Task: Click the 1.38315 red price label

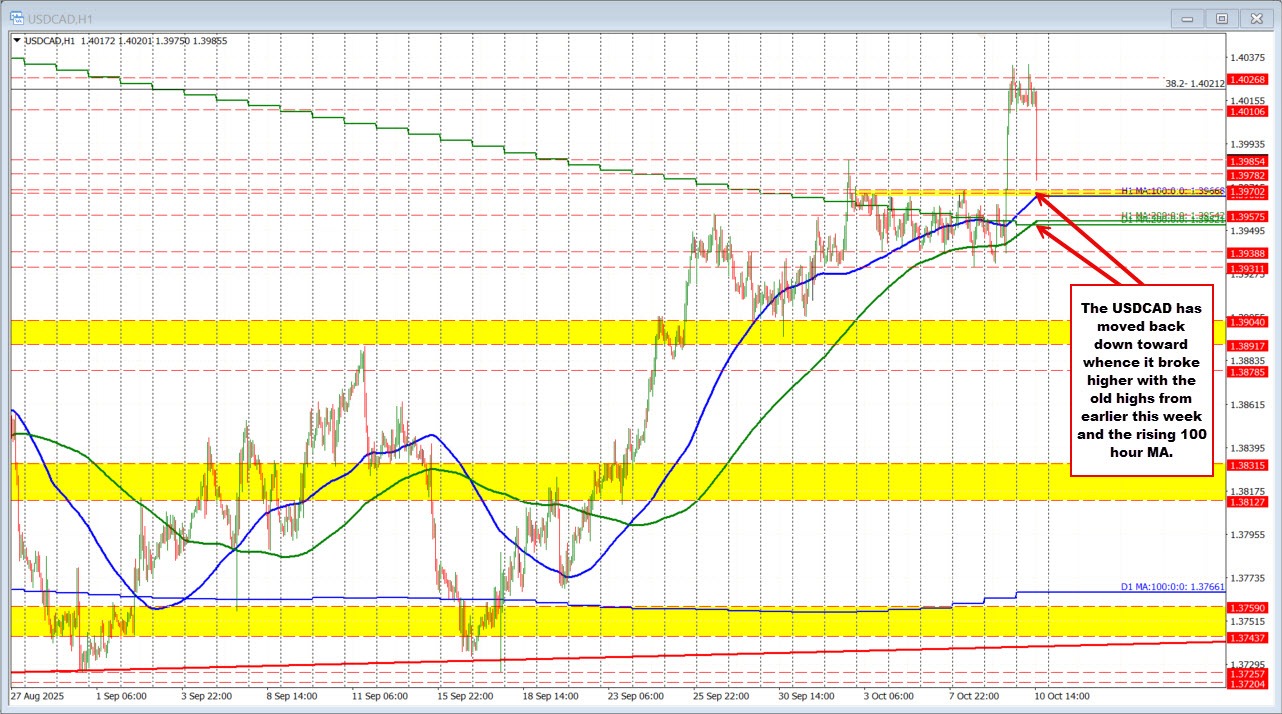Action: click(1249, 466)
